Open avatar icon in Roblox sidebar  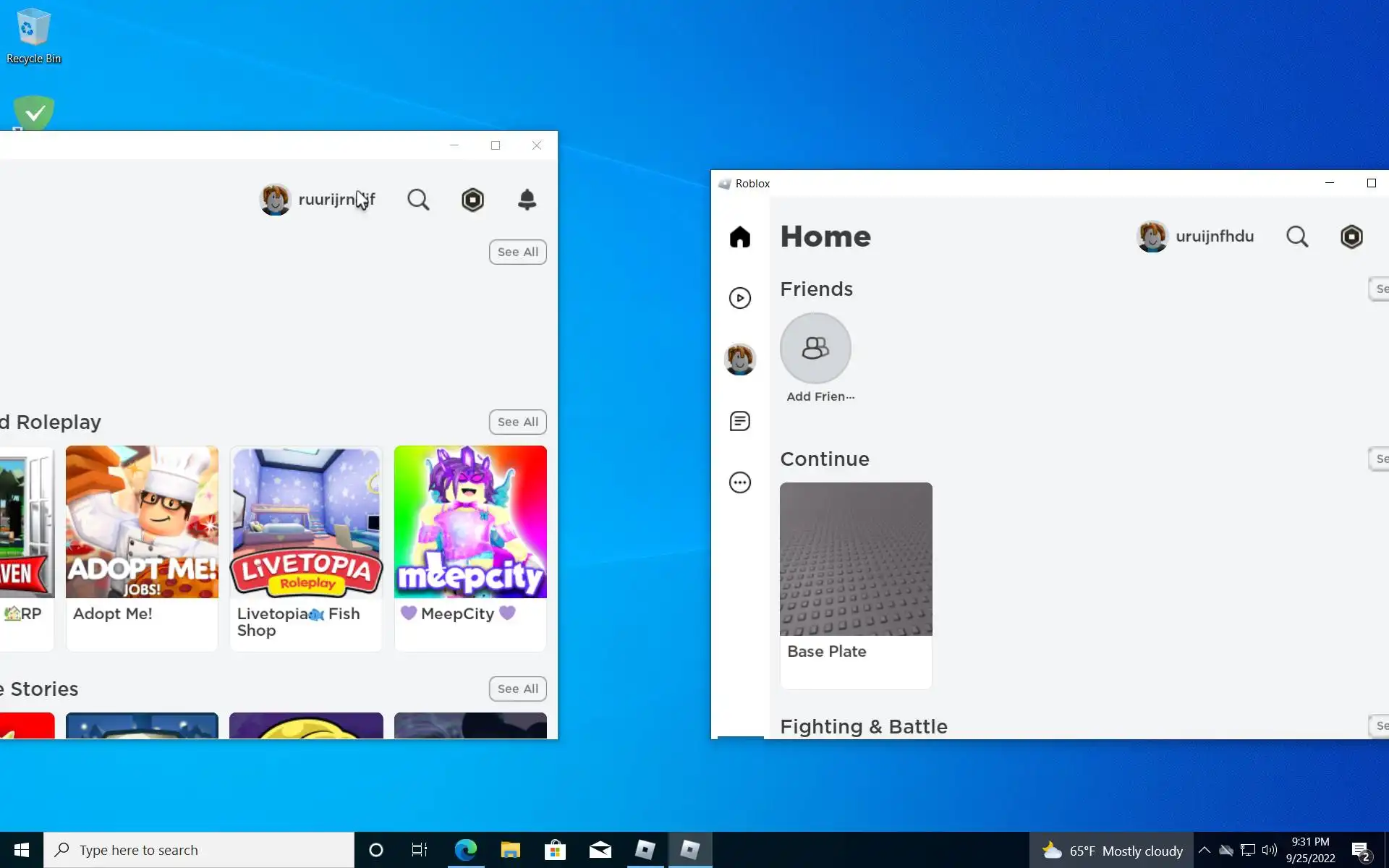pyautogui.click(x=739, y=359)
